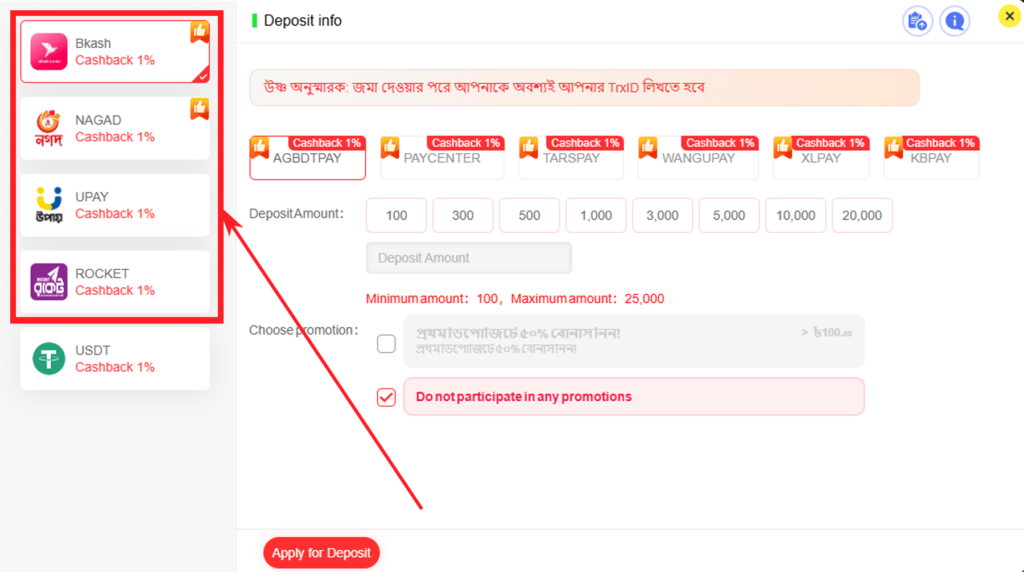The width and height of the screenshot is (1024, 572).
Task: Click the USDT Tether coin icon
Action: pos(49,359)
